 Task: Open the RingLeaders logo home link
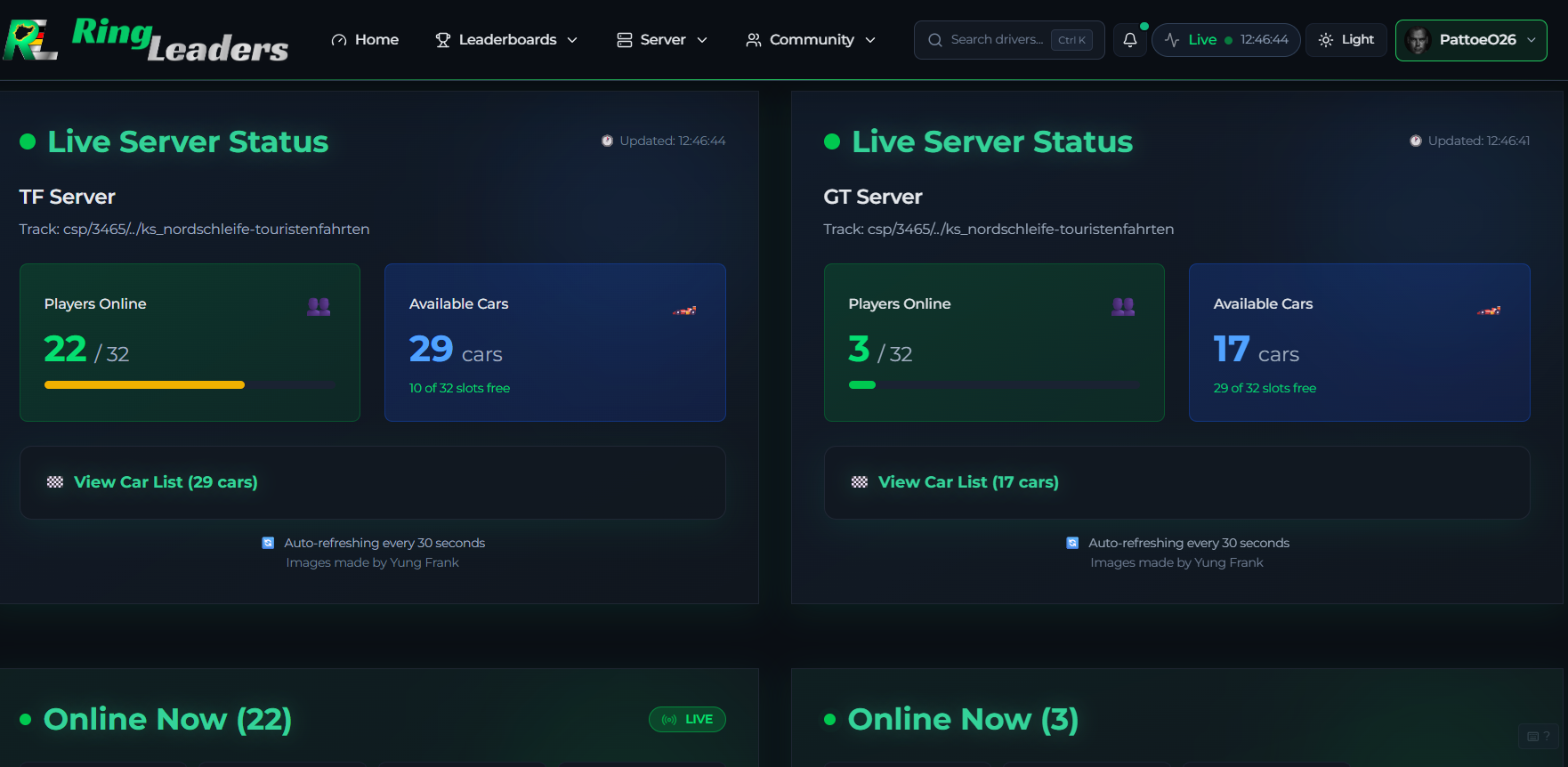[x=147, y=40]
